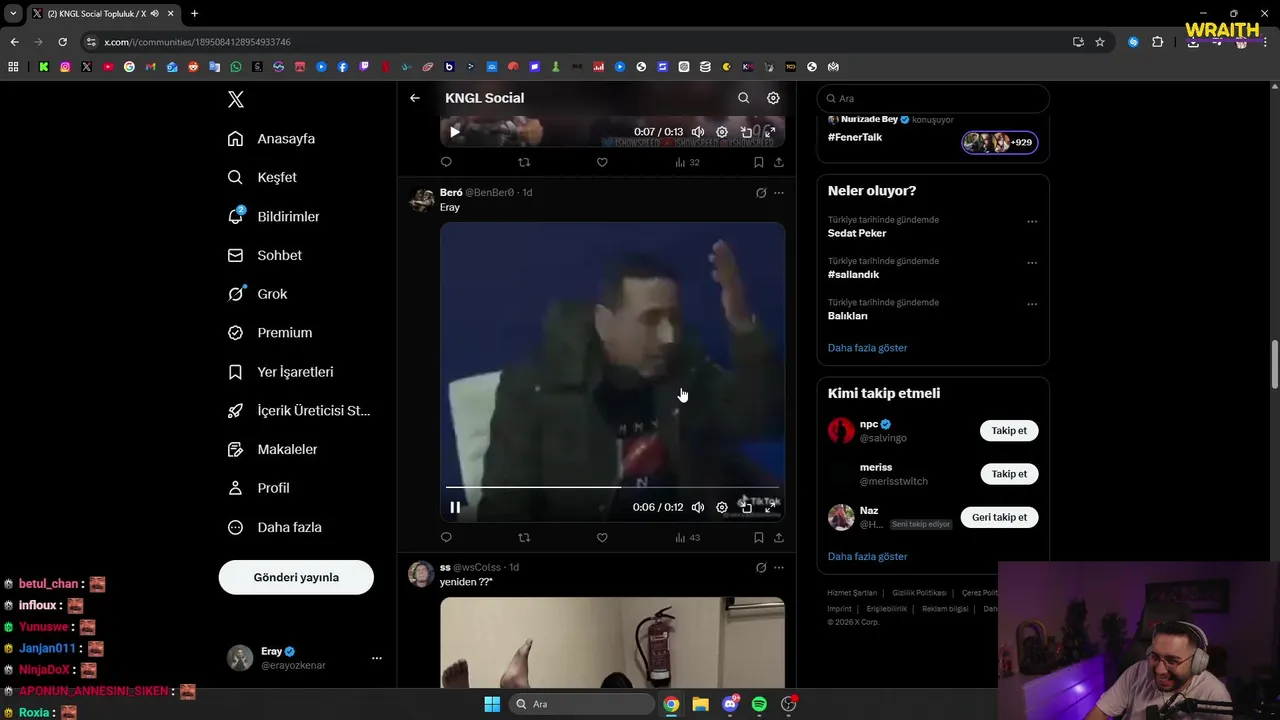Show more under Kimi takip etmeli
Viewport: 1280px width, 720px height.
867,556
